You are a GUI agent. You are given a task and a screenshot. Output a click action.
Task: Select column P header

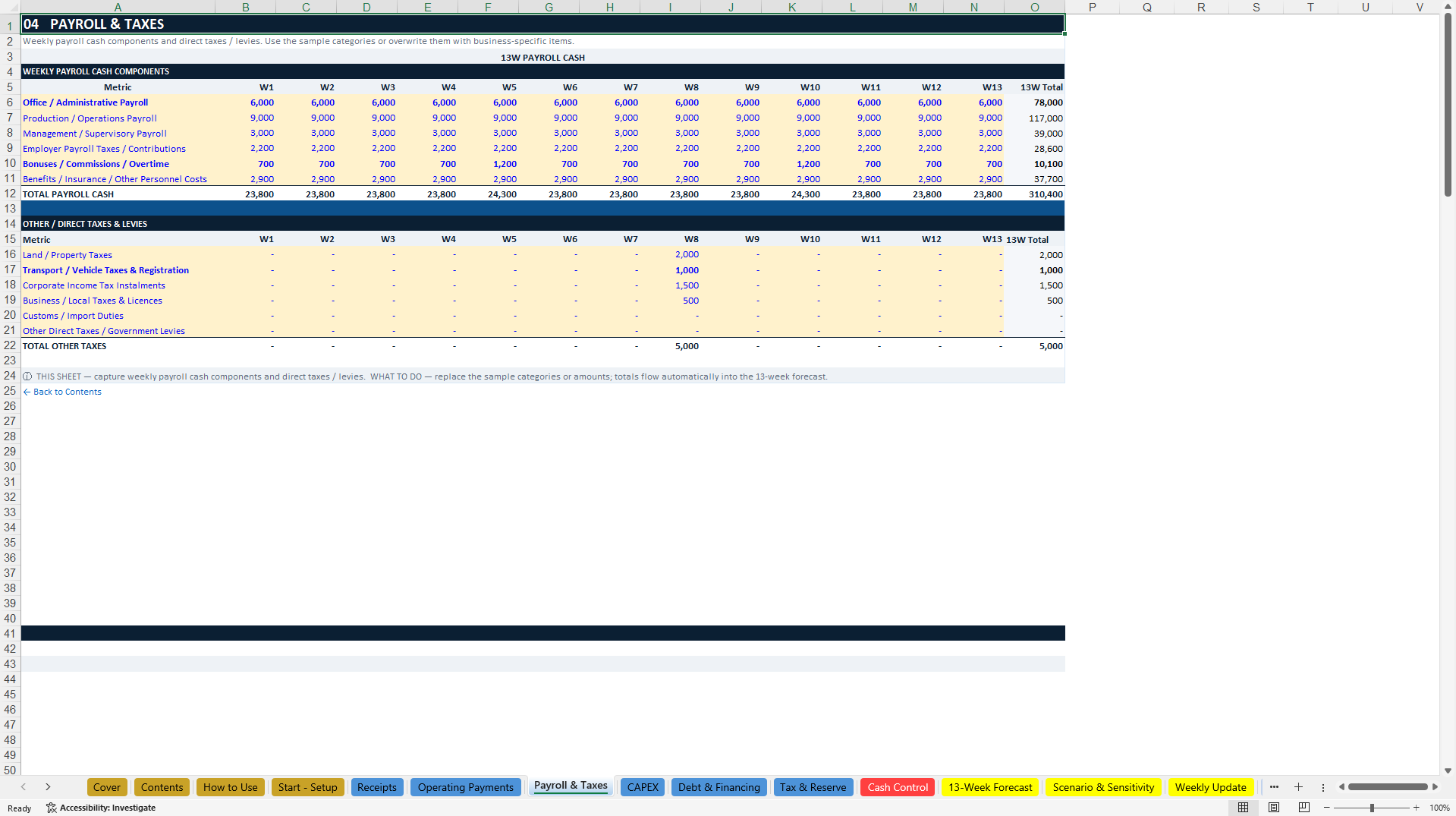coord(1092,7)
